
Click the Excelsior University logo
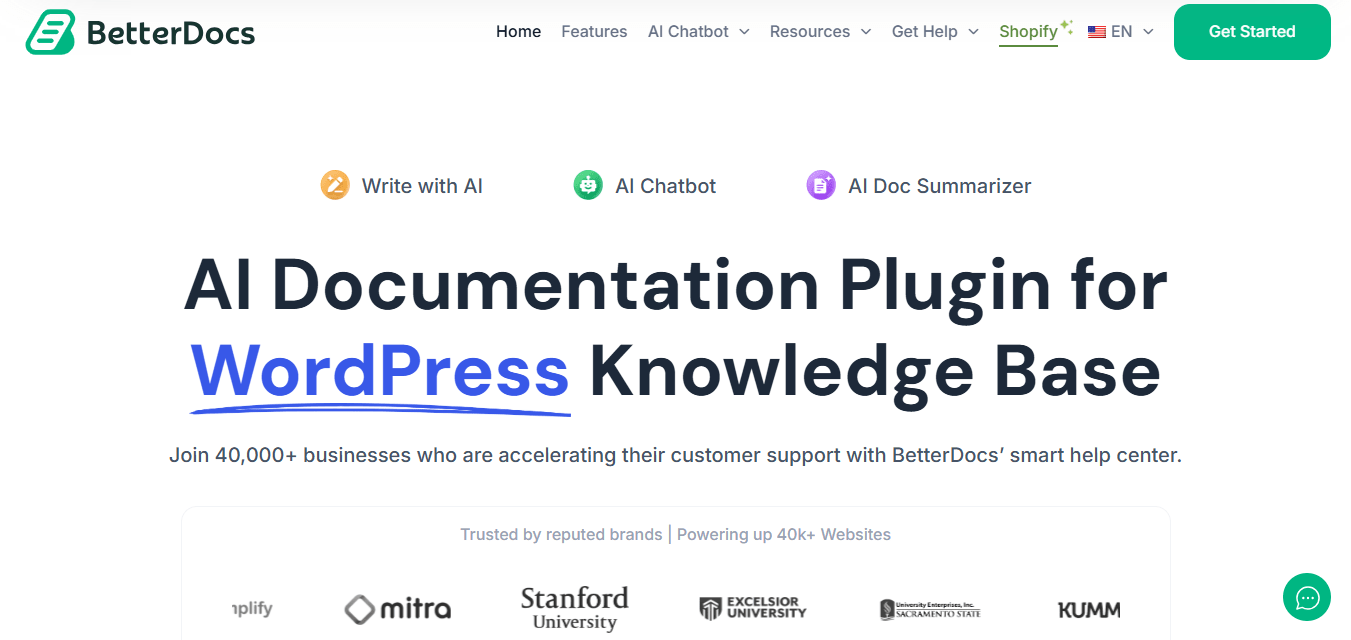coord(752,608)
